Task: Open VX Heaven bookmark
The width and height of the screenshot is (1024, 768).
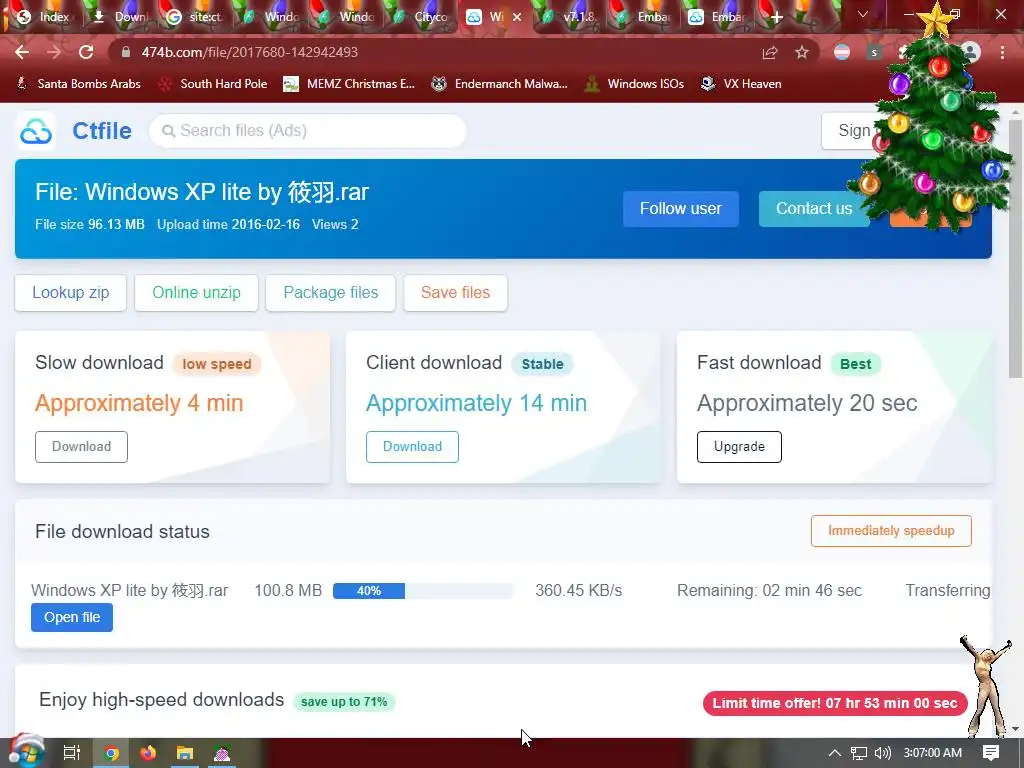Action: (x=741, y=84)
